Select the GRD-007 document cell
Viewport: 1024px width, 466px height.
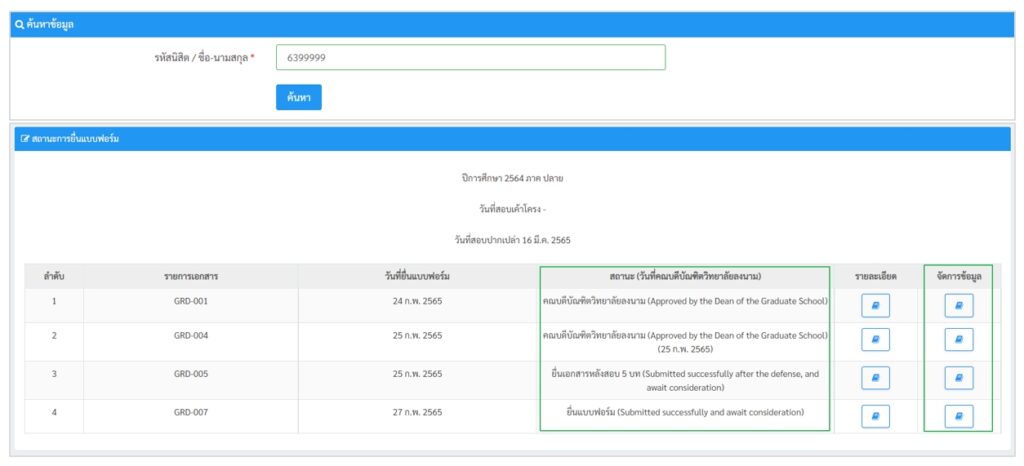point(190,412)
